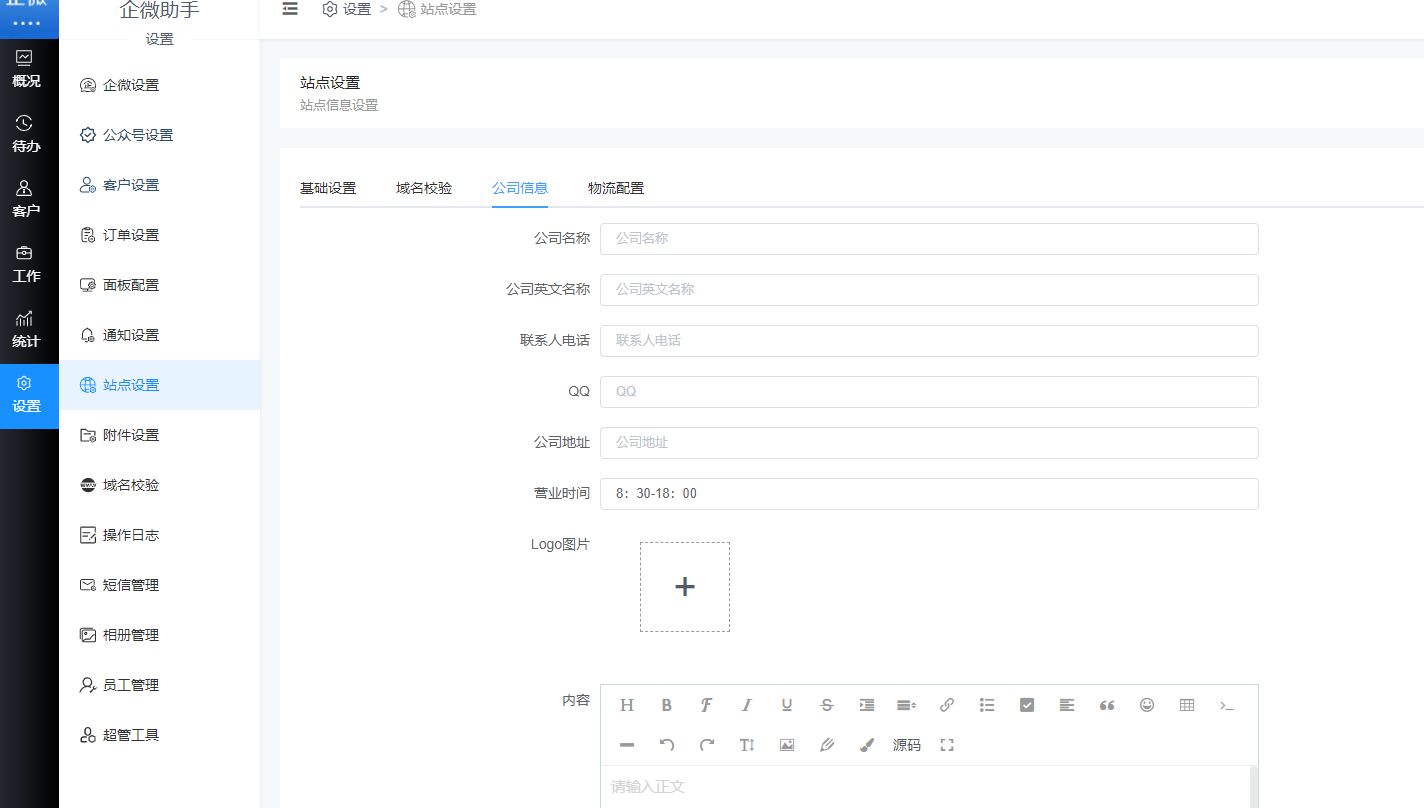Image resolution: width=1424 pixels, height=808 pixels.
Task: Open 企微设置 in settings menu
Action: coord(160,85)
